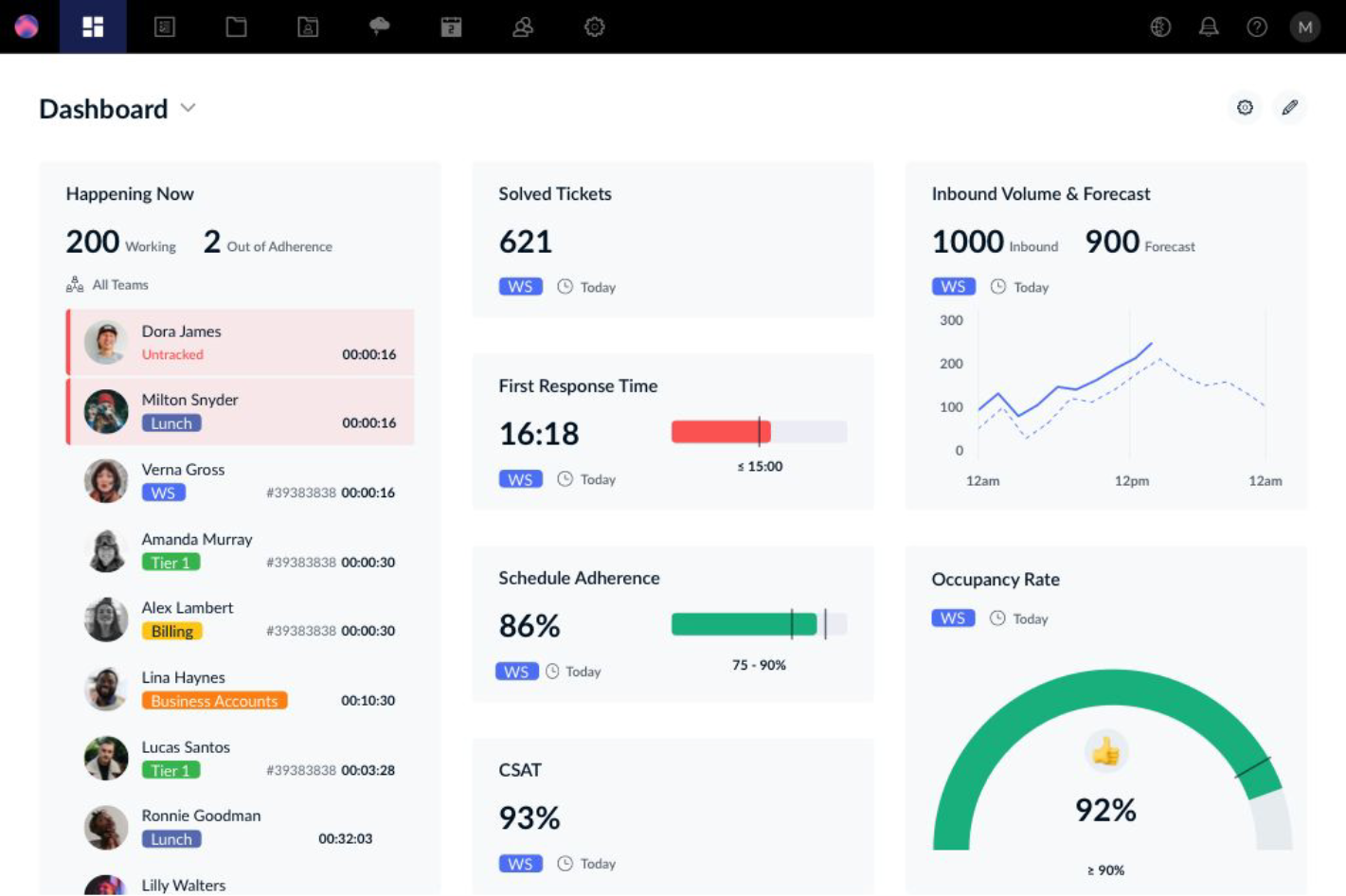Click Lucas Santos's Tier 1 tag
Viewport: 1346px width, 896px height.
[x=170, y=770]
